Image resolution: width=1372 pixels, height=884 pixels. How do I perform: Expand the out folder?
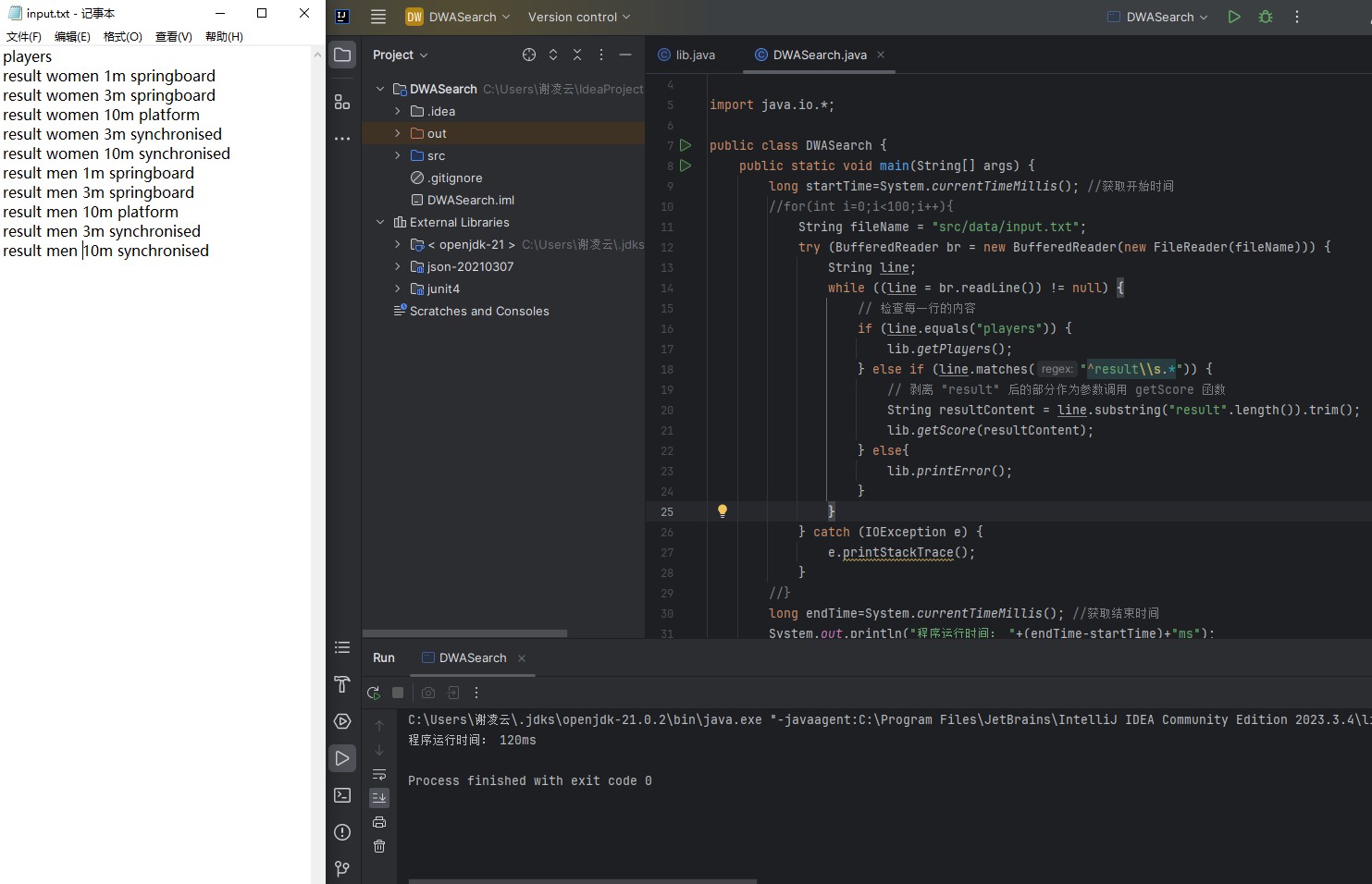coord(398,133)
